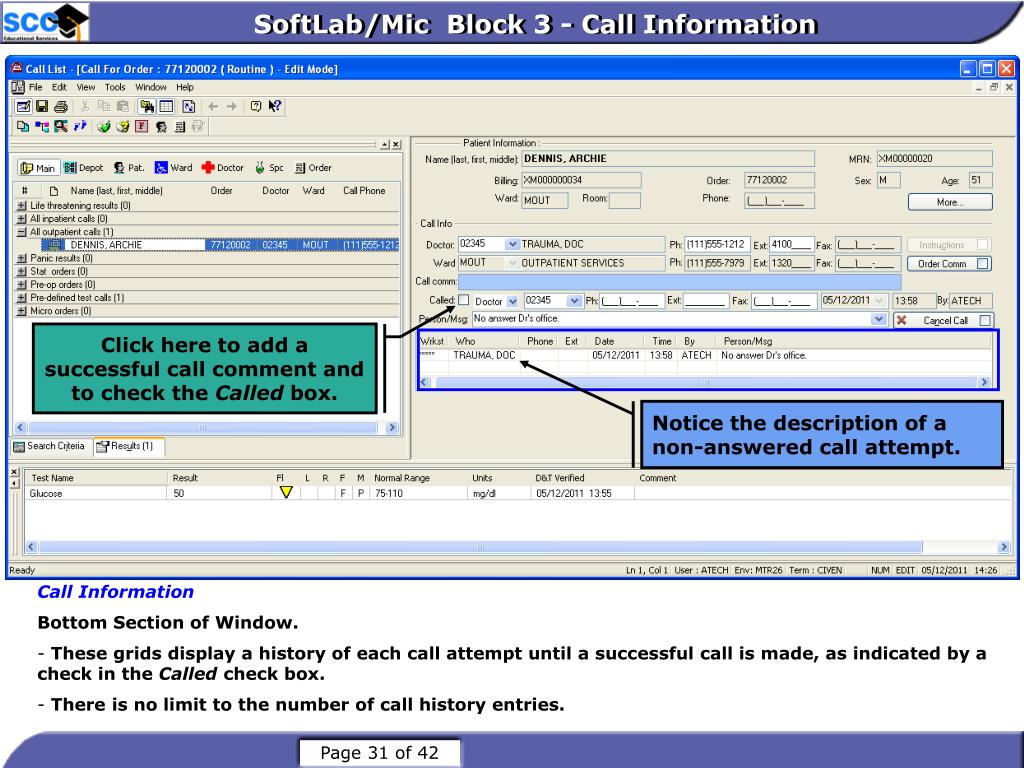Expand Stat orders node
The height and width of the screenshot is (768, 1024).
[22, 271]
